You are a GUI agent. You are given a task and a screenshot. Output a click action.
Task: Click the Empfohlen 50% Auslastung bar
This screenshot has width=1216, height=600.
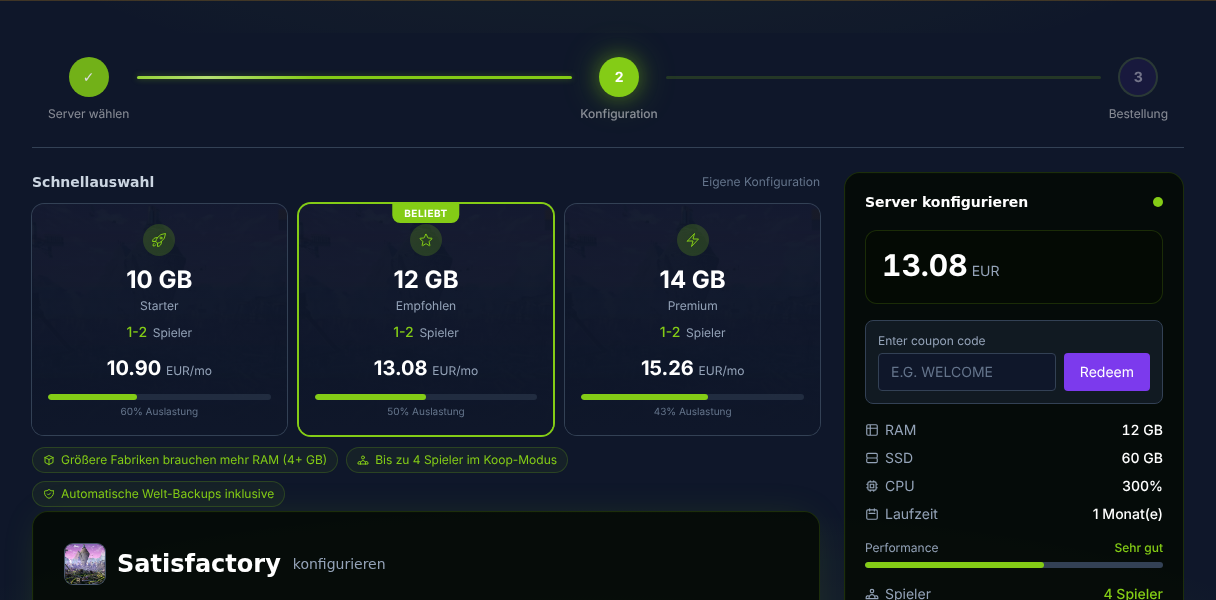(426, 397)
